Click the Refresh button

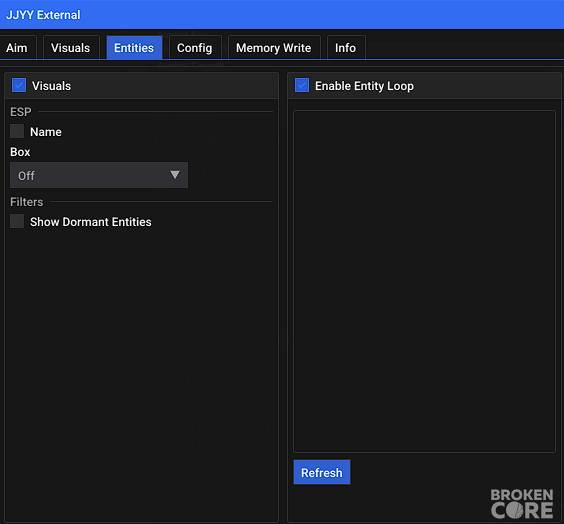click(322, 472)
